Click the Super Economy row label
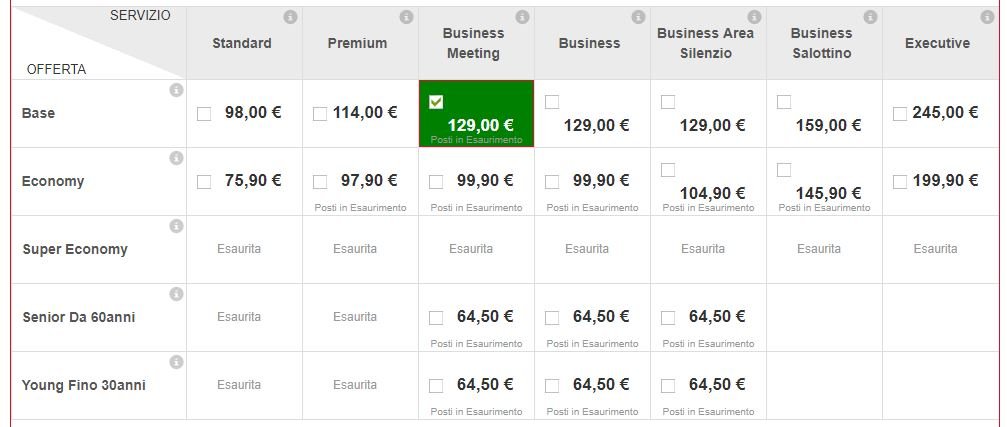This screenshot has height=427, width=1007. pyautogui.click(x=75, y=249)
